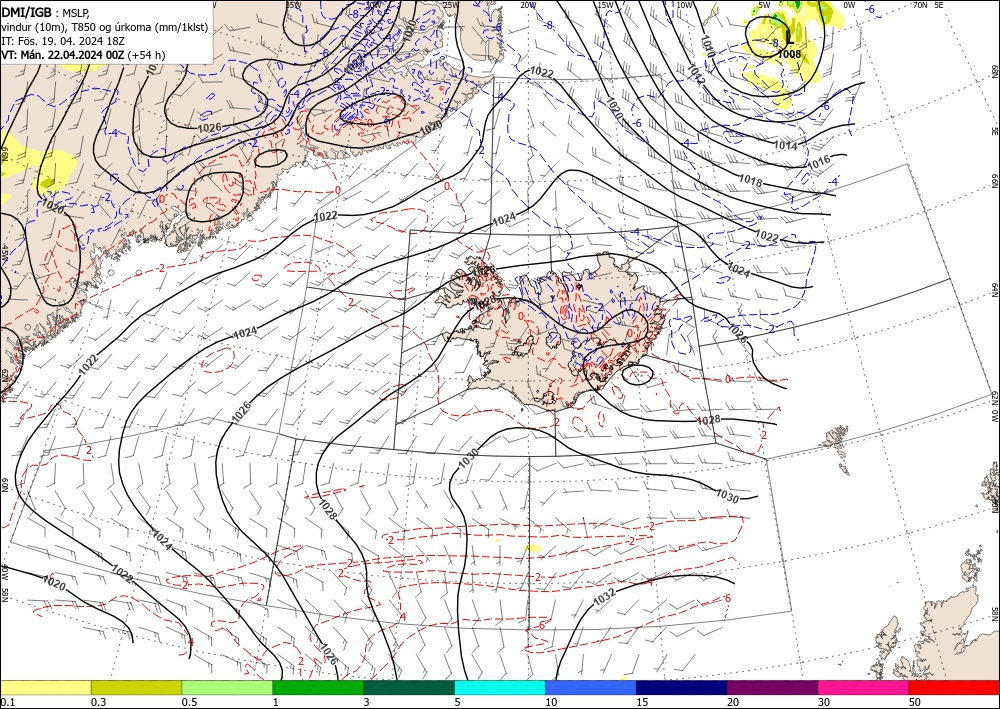Viewport: 1000px width, 709px height.
Task: Click the DMI/IGB title text
Action: (26, 12)
